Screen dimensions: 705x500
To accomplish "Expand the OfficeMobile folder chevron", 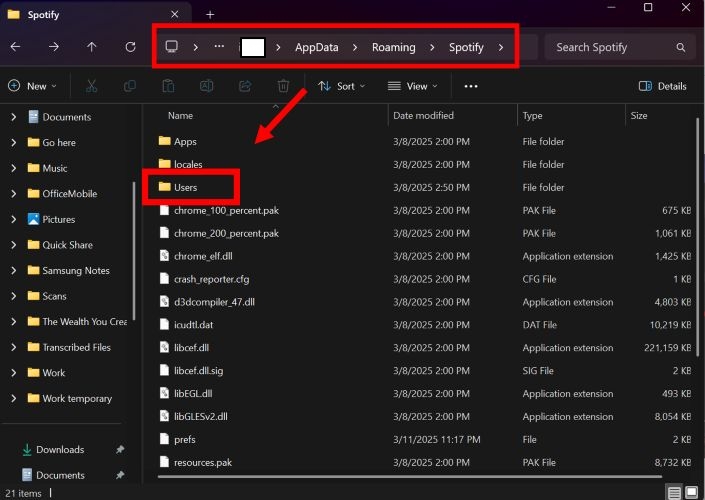I will pos(13,194).
